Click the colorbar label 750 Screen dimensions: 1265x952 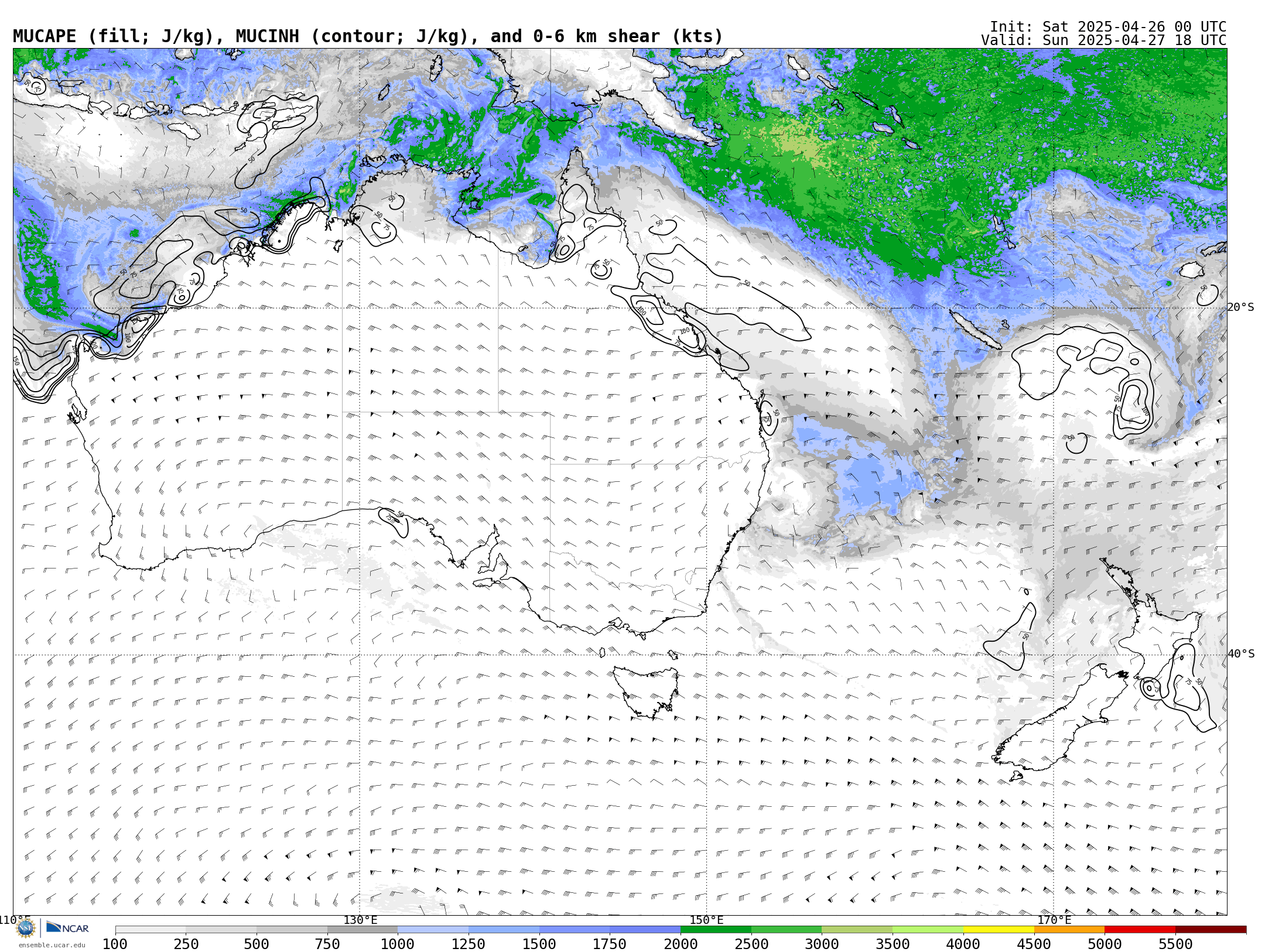[327, 944]
